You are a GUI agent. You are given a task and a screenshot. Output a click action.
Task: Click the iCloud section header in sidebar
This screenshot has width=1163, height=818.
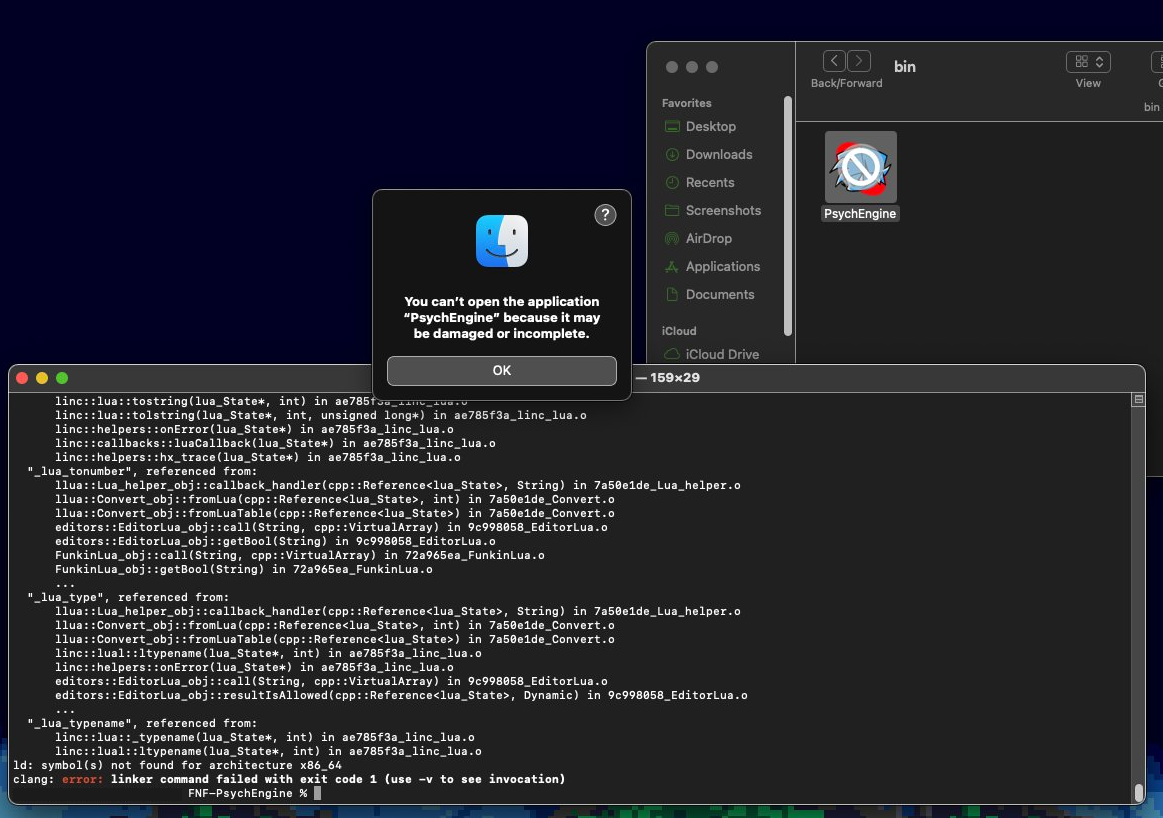click(679, 331)
